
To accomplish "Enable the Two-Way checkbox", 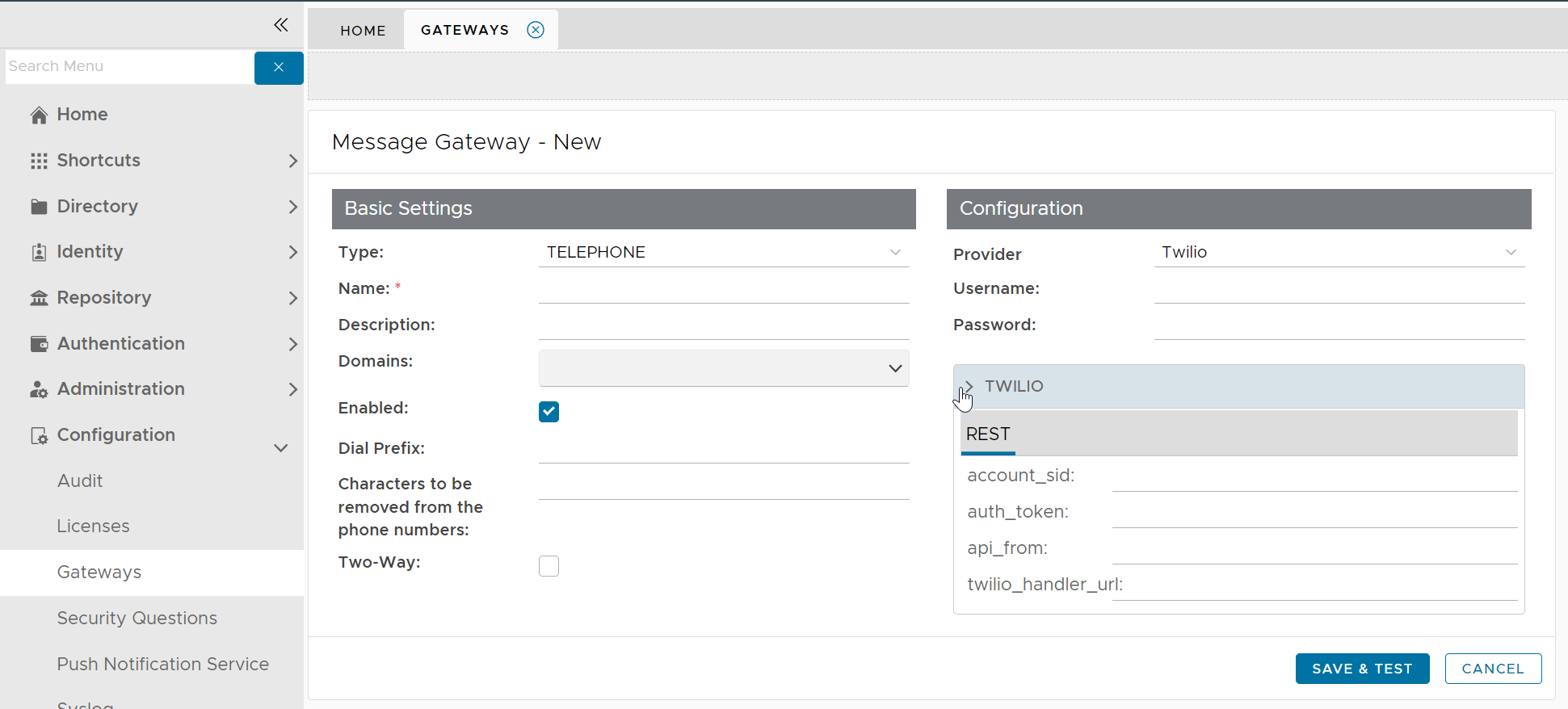I will [549, 566].
